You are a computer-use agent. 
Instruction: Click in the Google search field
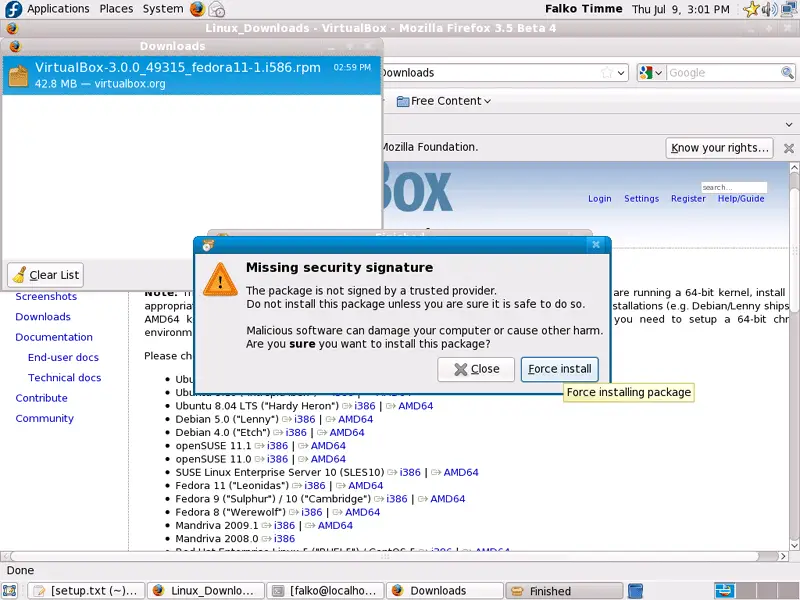723,73
